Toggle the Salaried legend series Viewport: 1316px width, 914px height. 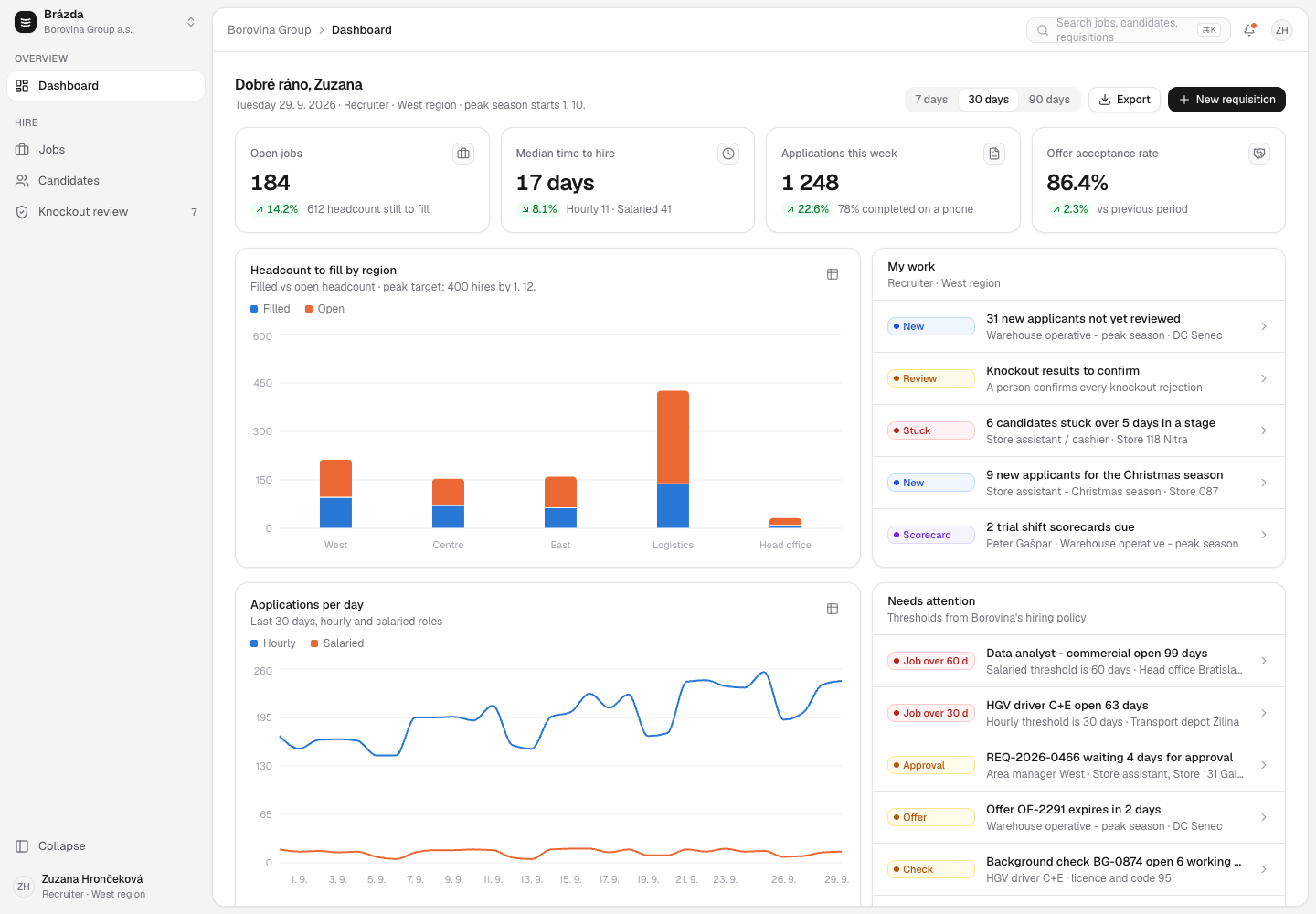pyautogui.click(x=337, y=643)
